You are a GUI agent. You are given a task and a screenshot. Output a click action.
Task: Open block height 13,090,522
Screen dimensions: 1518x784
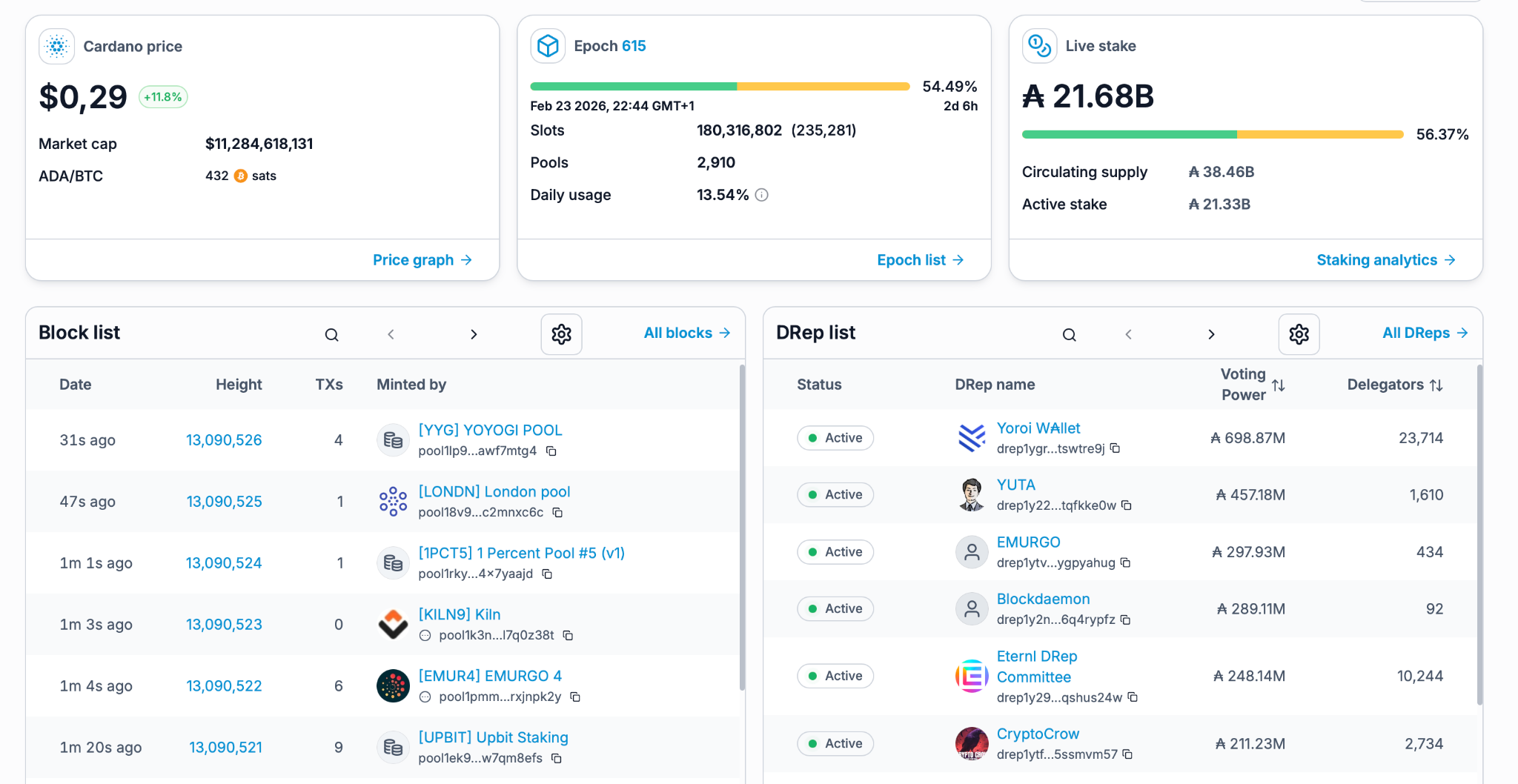pyautogui.click(x=224, y=686)
